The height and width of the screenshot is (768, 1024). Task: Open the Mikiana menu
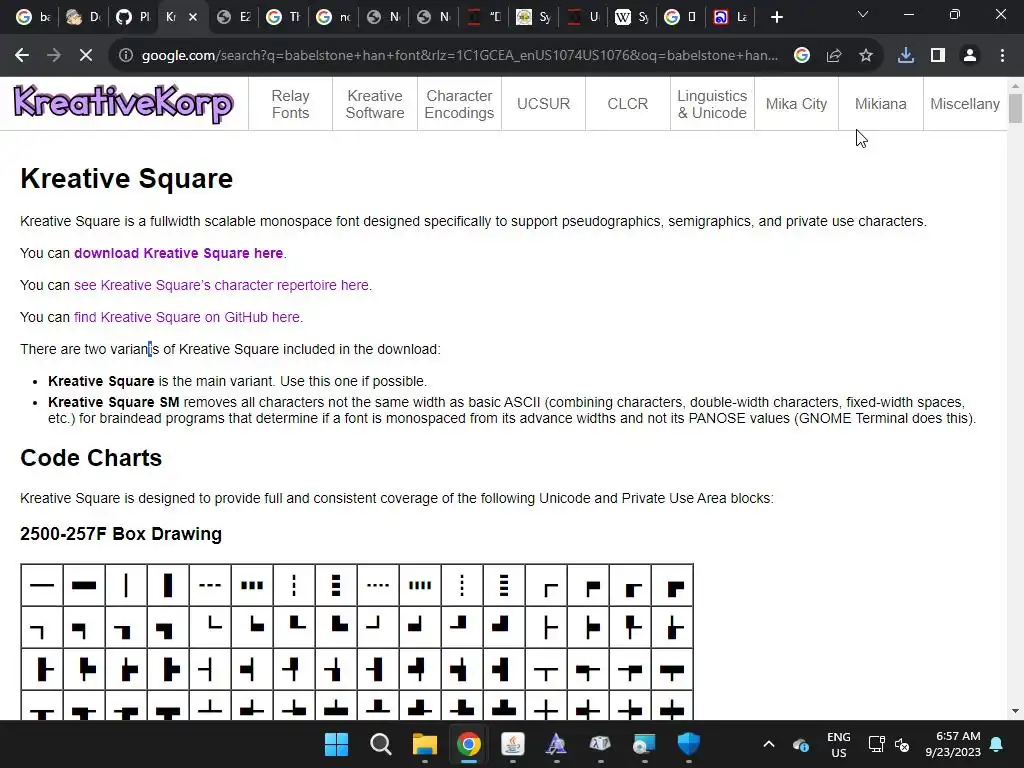(880, 104)
